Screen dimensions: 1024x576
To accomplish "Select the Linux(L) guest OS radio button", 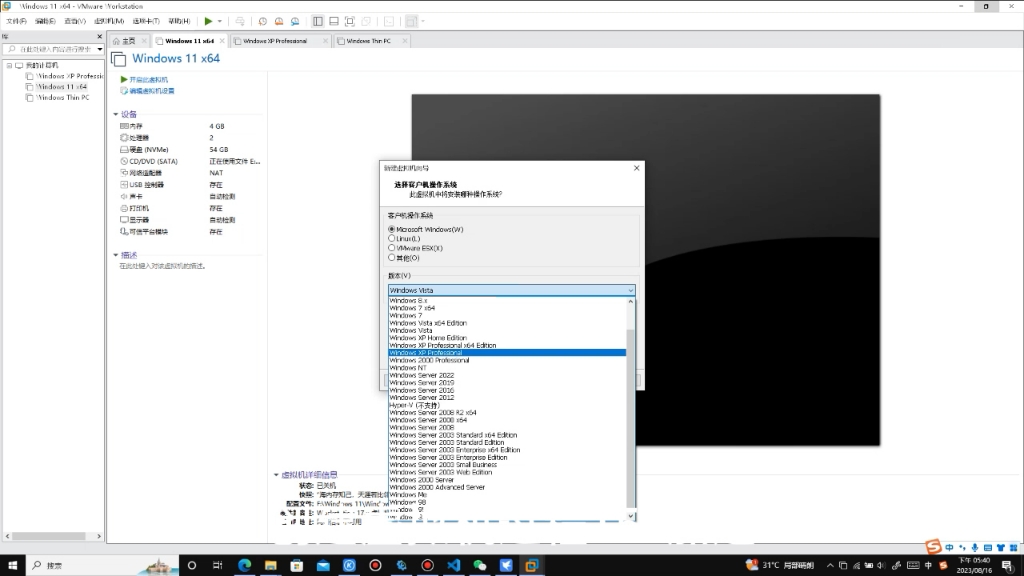I will click(392, 238).
